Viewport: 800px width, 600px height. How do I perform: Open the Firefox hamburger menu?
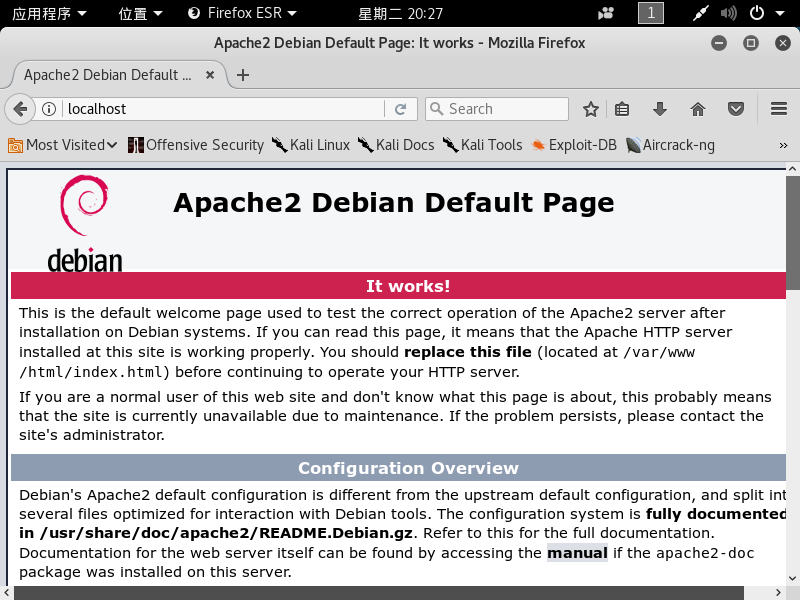tap(779, 109)
